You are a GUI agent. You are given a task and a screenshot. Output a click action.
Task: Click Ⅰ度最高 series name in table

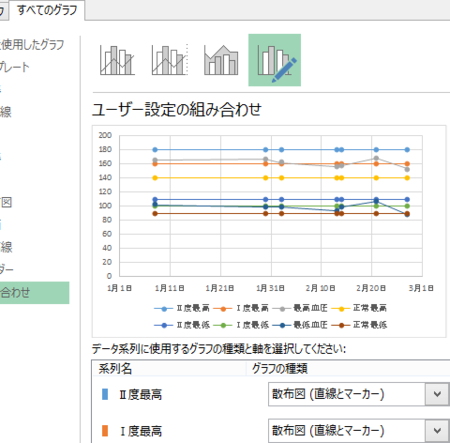[x=140, y=431]
